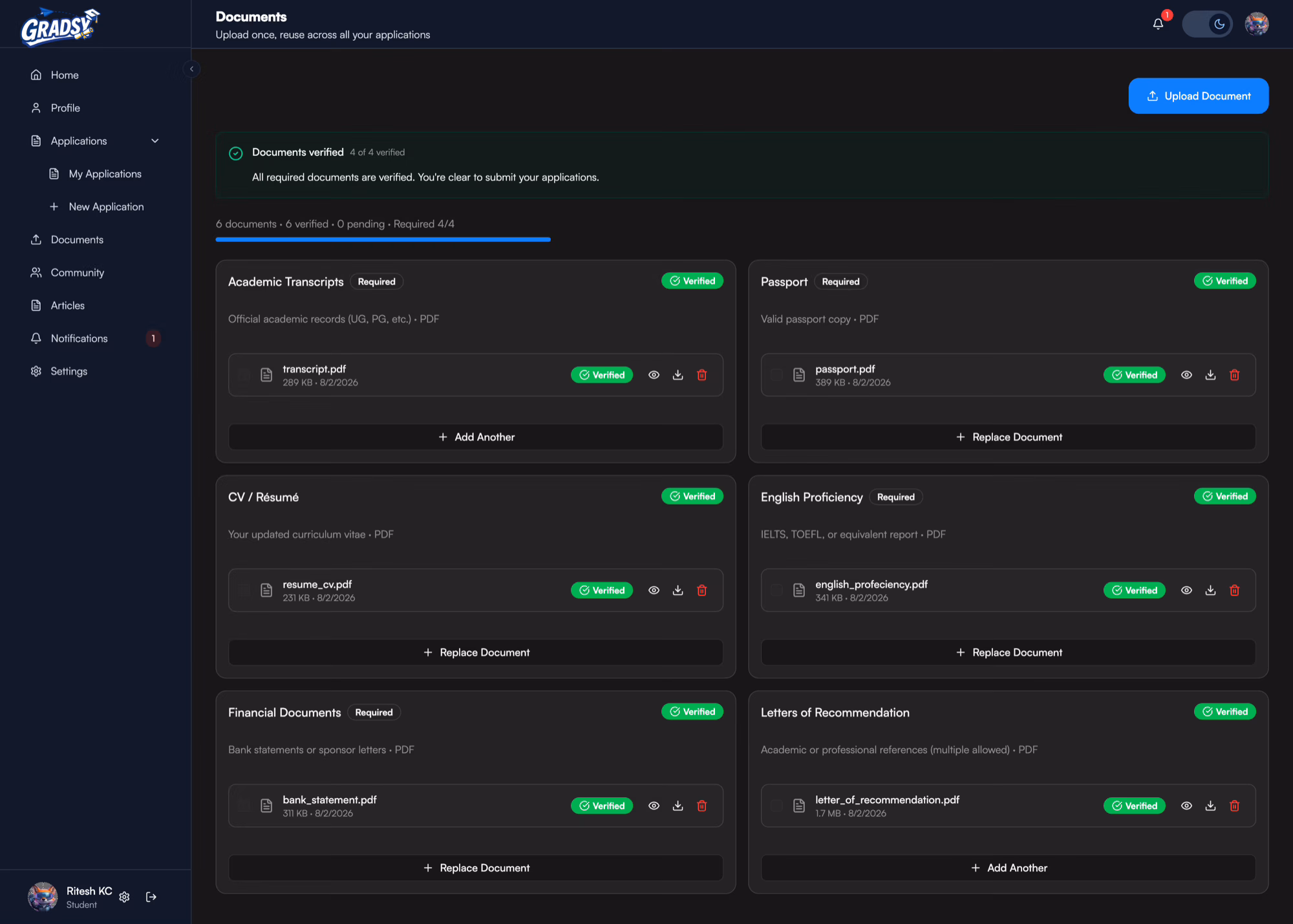Preview passport.pdf with eye icon

[x=1186, y=375]
